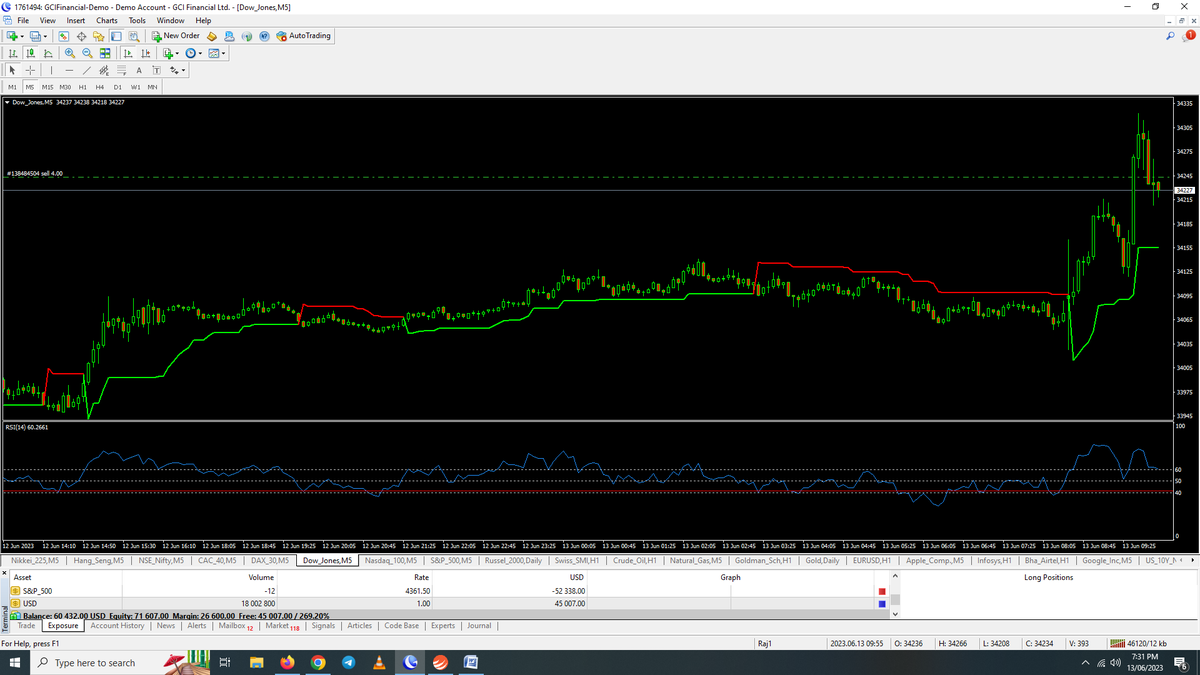Open the Templates dropdown
This screenshot has width=1200, height=675.
click(x=217, y=53)
